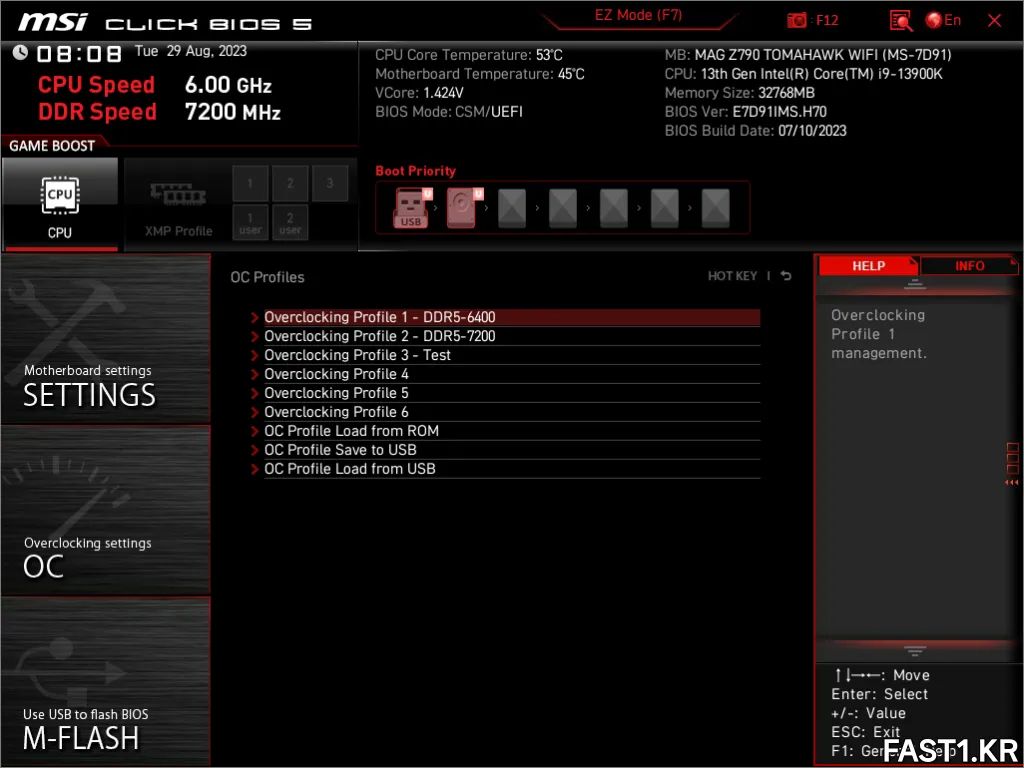Click the sixth boot priority slot
This screenshot has height=768, width=1024.
click(664, 208)
